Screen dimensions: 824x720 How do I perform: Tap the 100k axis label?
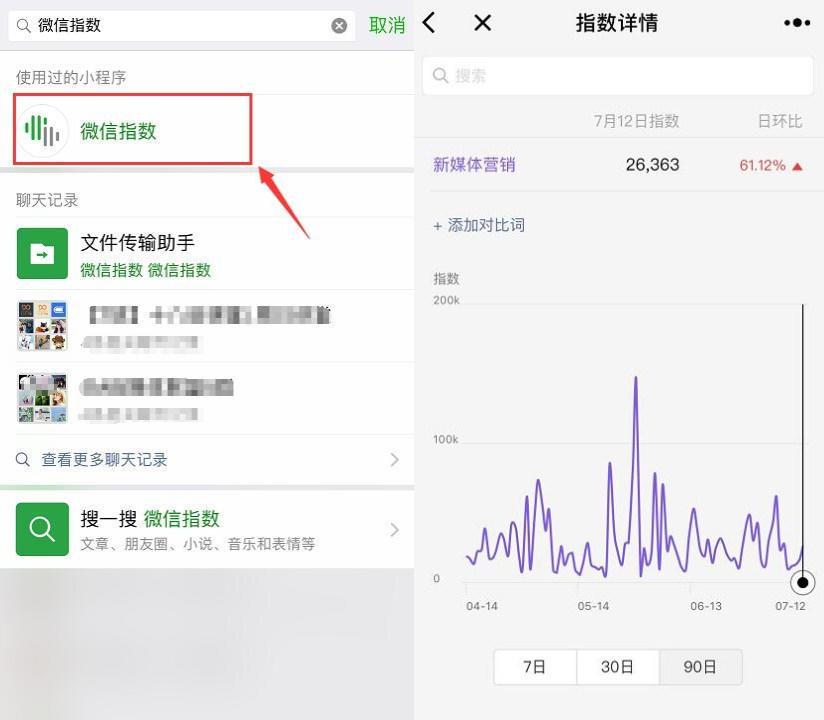pos(446,439)
